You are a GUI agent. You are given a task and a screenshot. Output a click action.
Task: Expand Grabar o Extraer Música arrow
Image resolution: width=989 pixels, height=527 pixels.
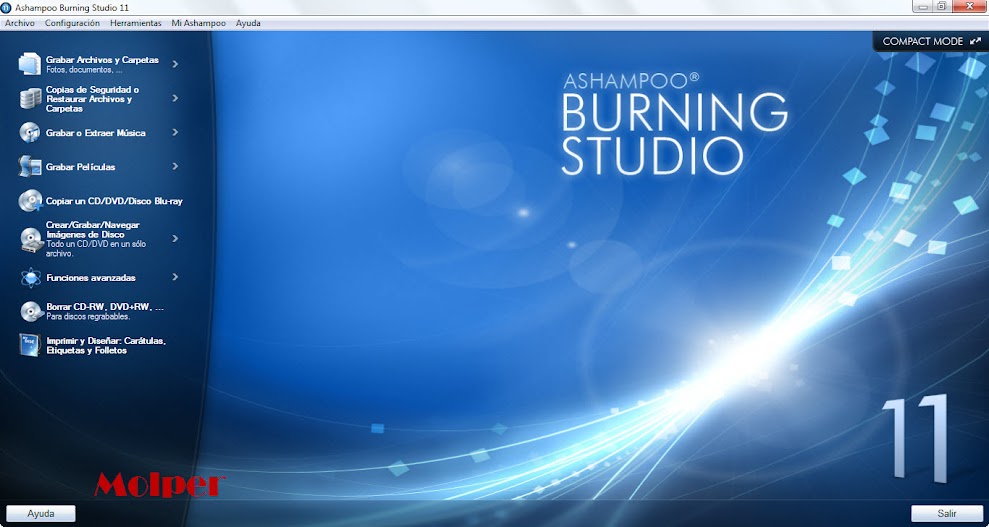tap(175, 132)
